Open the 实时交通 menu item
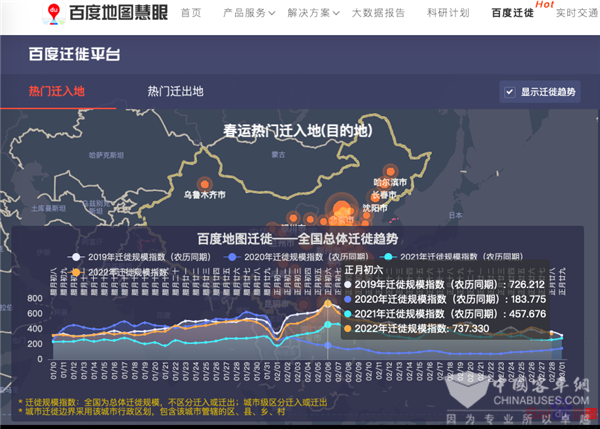Screen dimensions: 600x429 click(x=577, y=13)
